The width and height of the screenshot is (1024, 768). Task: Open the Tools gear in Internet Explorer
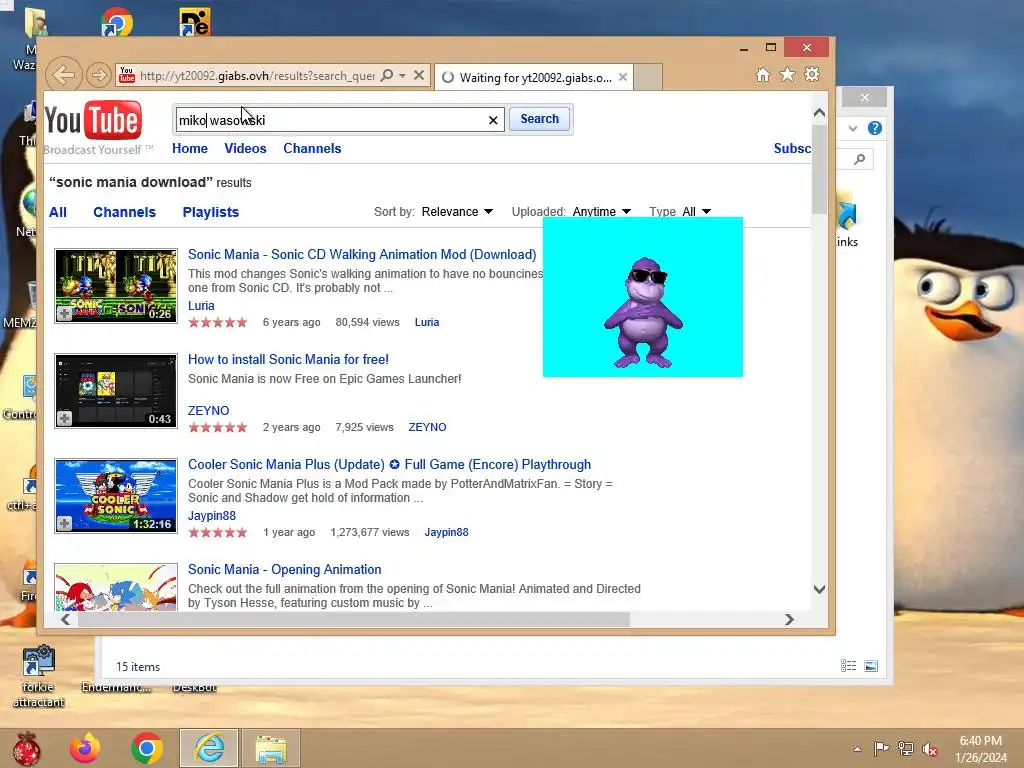[812, 74]
